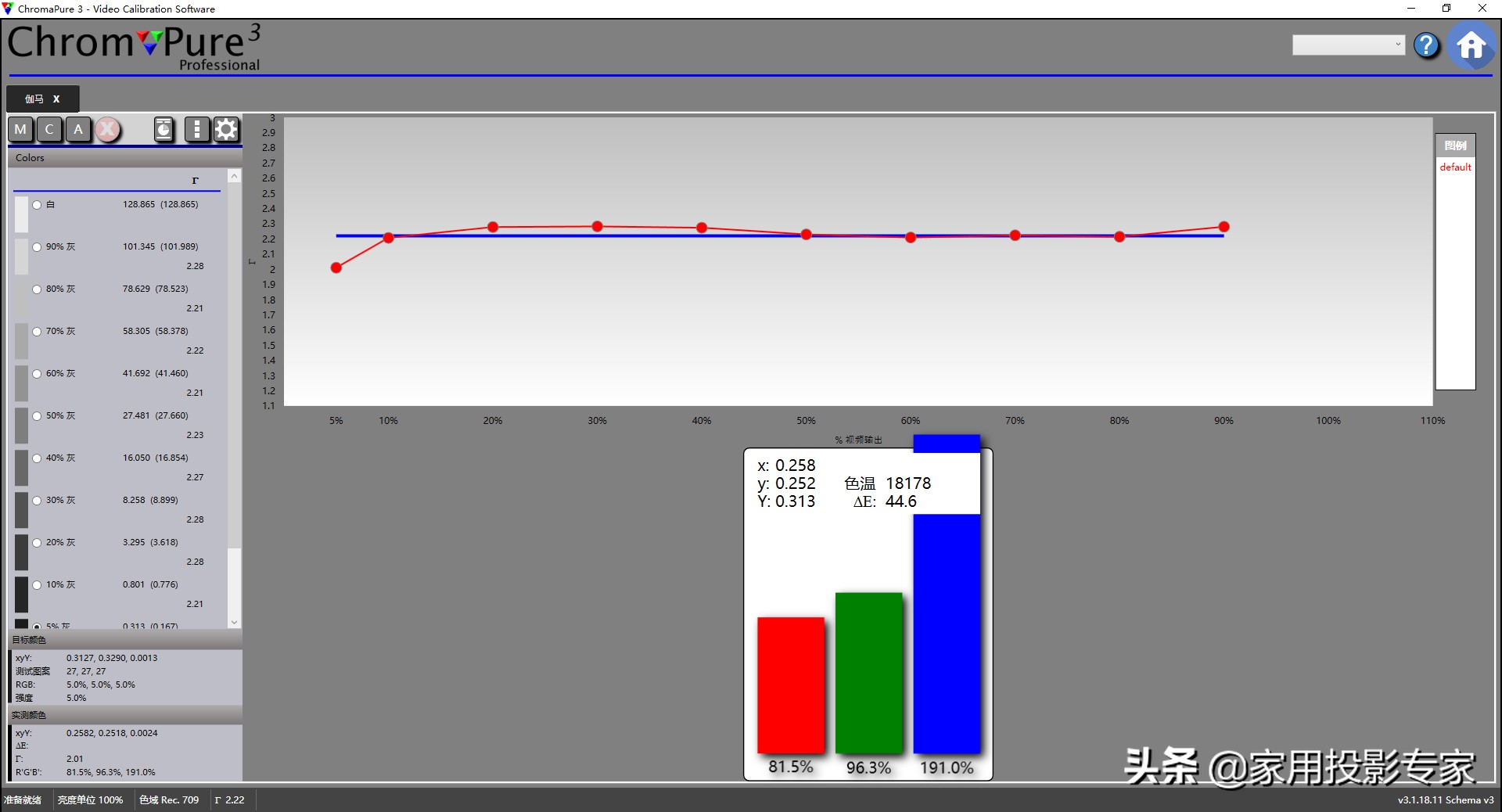The width and height of the screenshot is (1502, 812).
Task: Click the dark swatch beside 10% 灰
Action: tap(21, 595)
